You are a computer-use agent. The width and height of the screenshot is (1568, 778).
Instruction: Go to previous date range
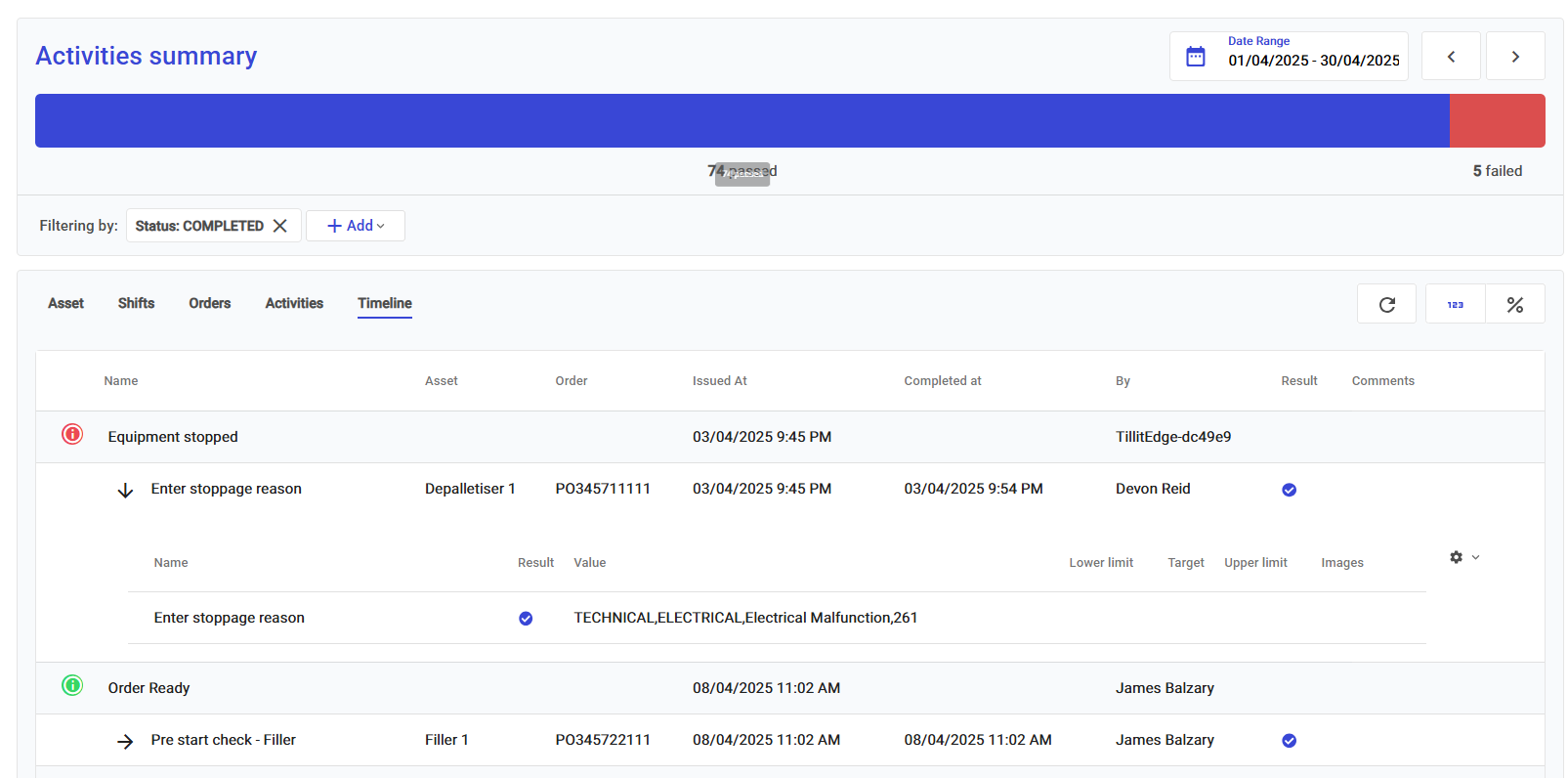(x=1451, y=57)
